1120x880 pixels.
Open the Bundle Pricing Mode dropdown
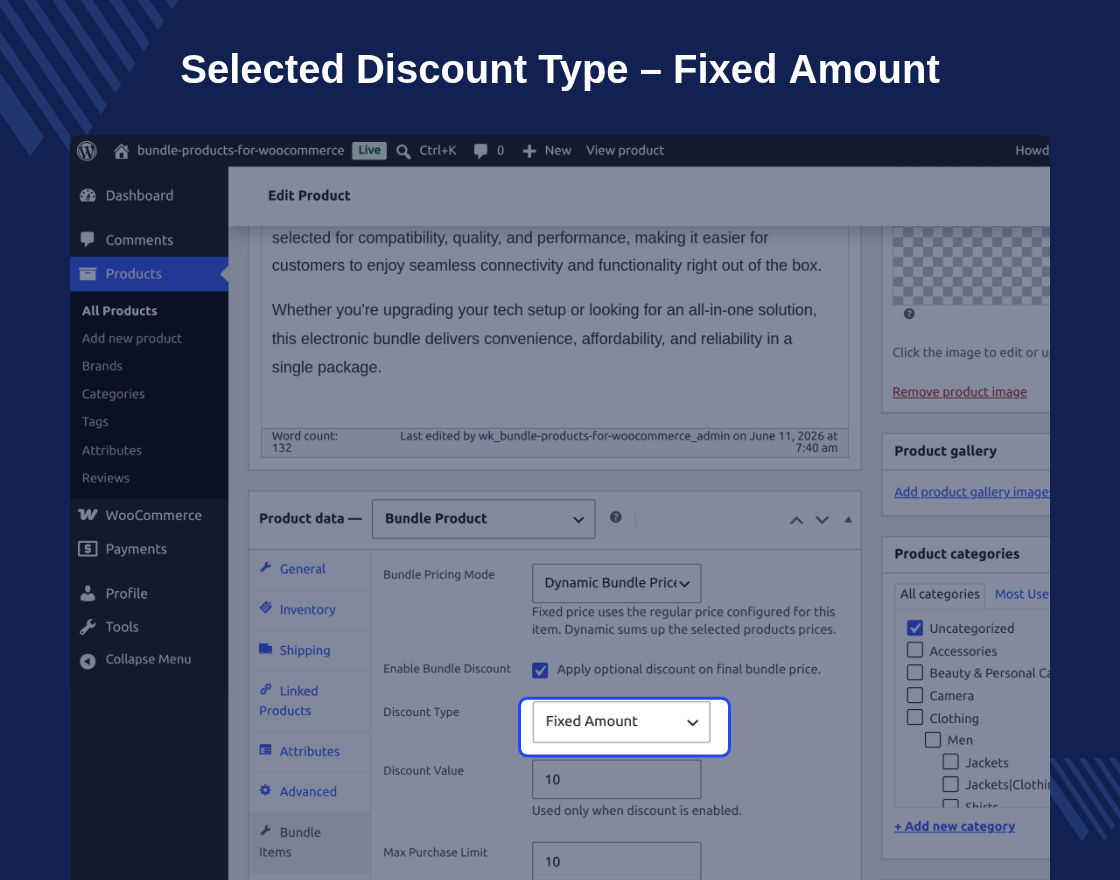pos(616,583)
